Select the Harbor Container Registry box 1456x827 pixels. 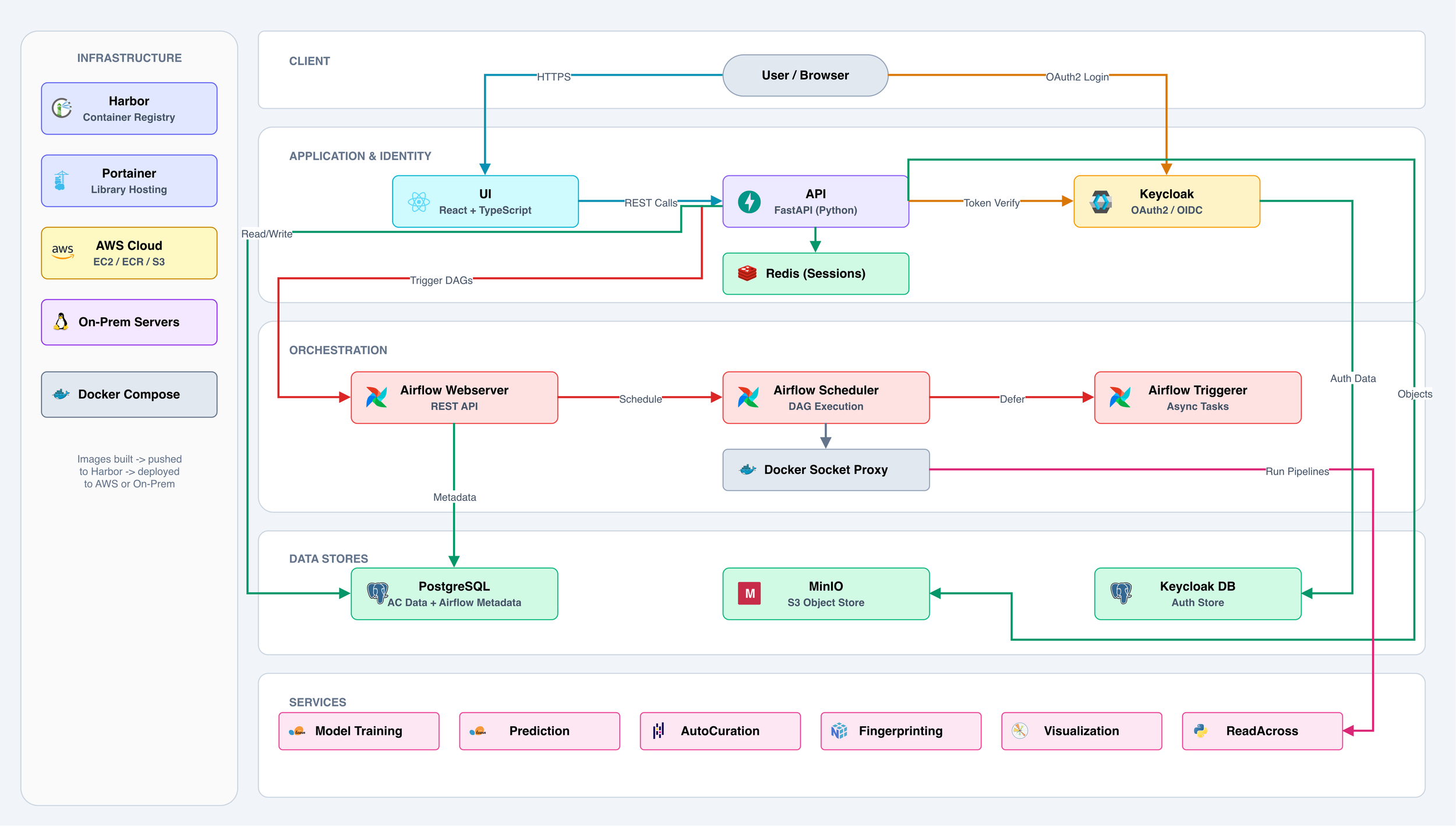(129, 109)
